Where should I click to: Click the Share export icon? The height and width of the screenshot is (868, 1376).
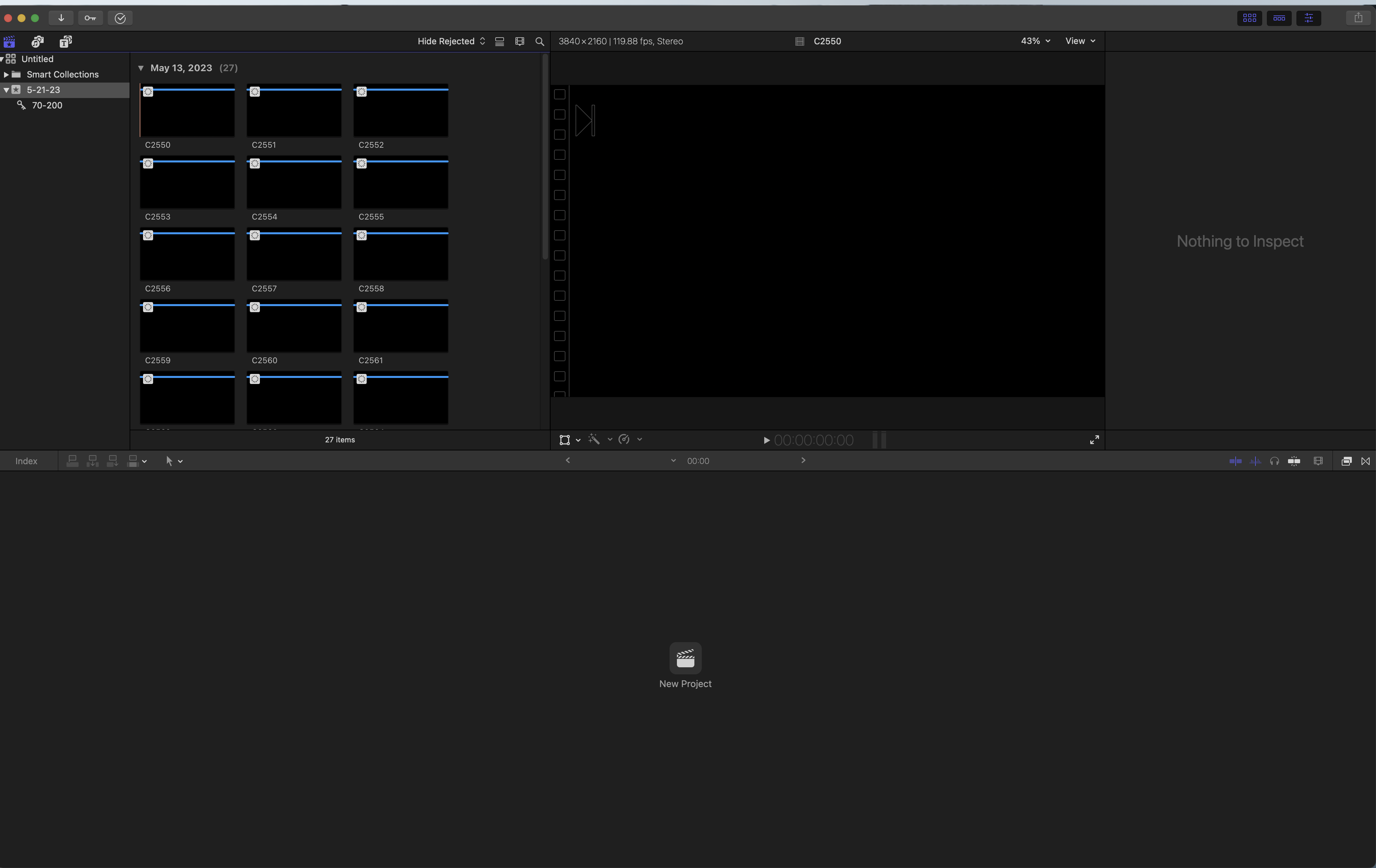click(1358, 18)
